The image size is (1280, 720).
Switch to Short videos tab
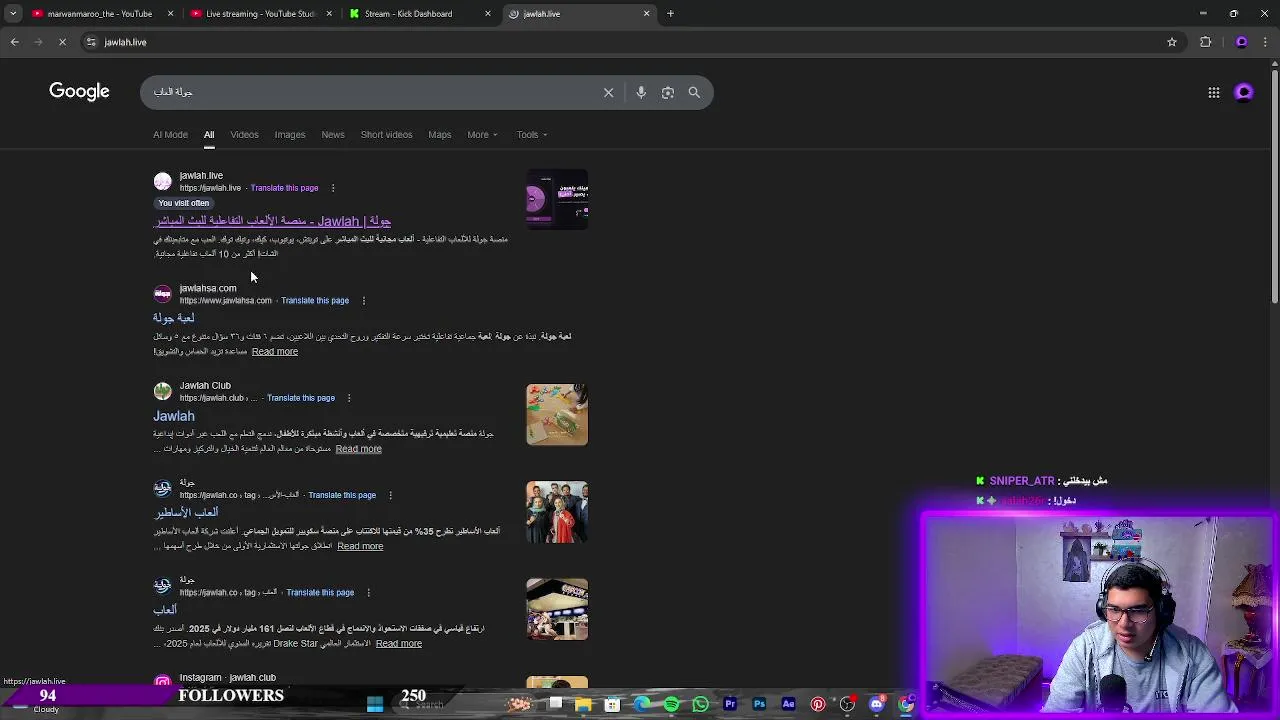point(386,134)
